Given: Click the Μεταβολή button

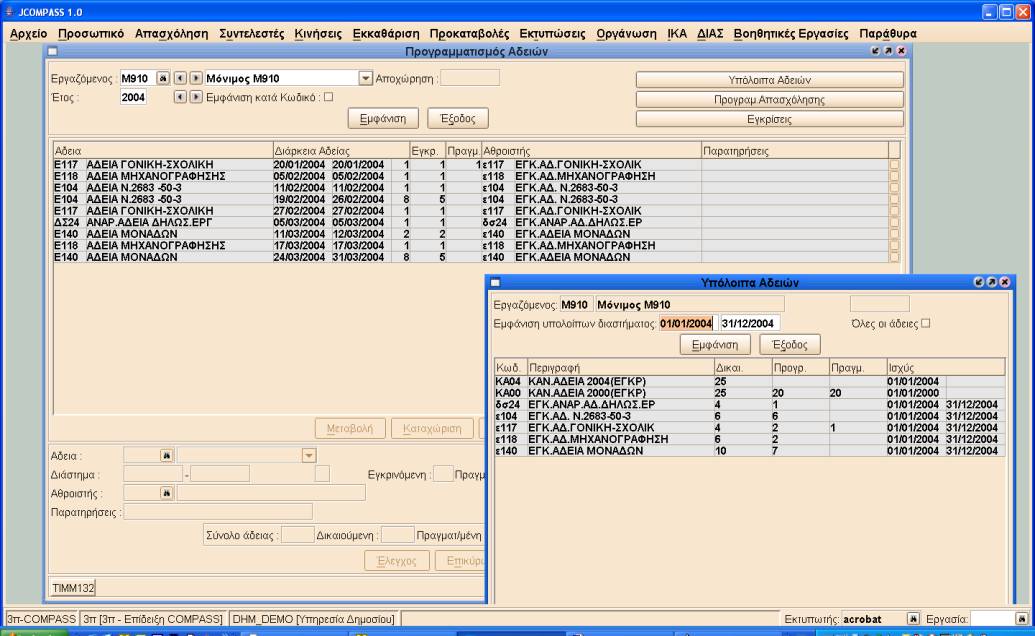Looking at the screenshot, I should pos(350,429).
